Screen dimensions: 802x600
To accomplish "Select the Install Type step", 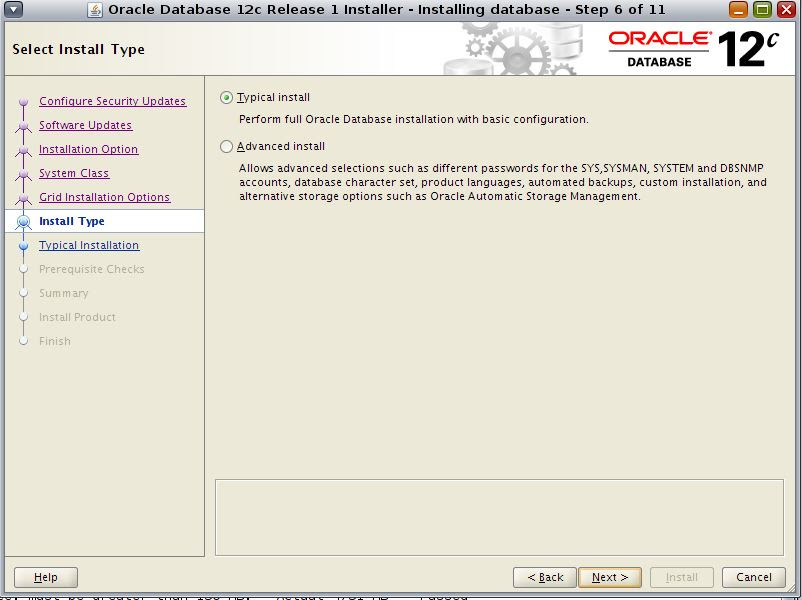I will point(72,221).
